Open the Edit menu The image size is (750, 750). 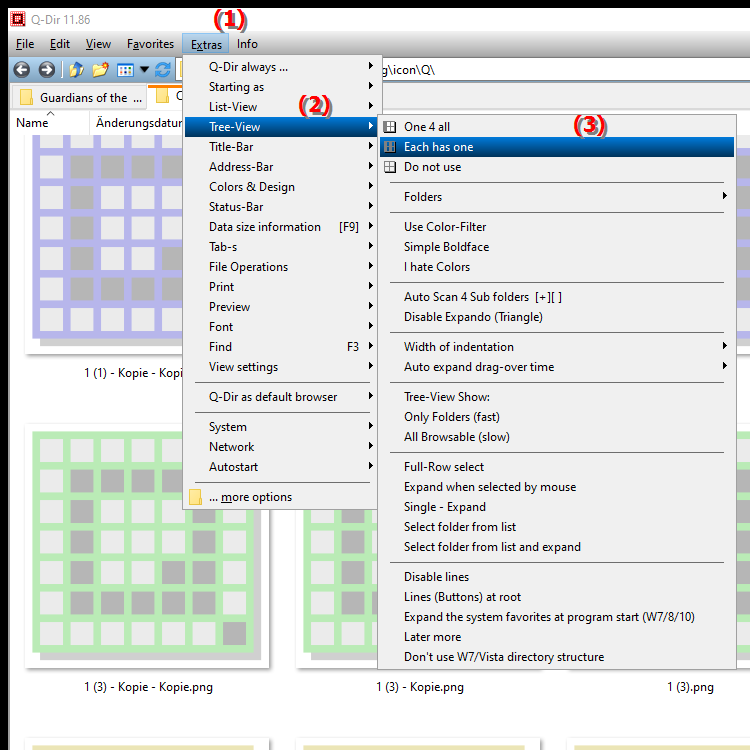click(60, 44)
